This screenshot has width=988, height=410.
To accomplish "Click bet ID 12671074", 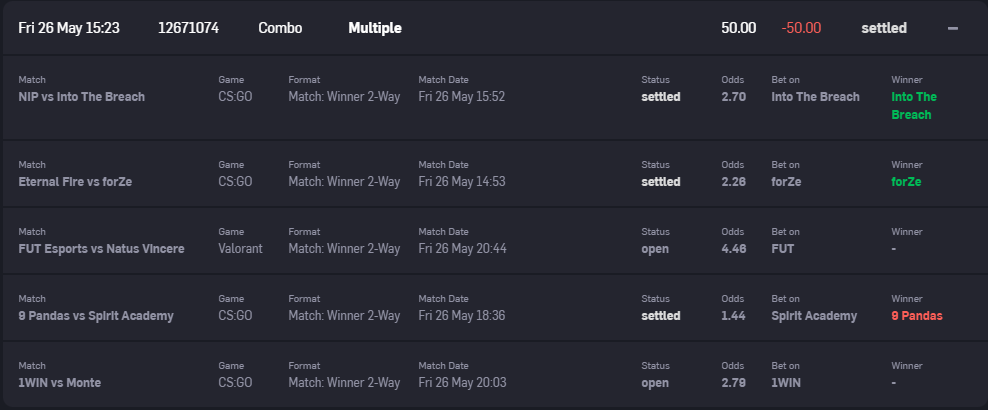I will pyautogui.click(x=188, y=28).
